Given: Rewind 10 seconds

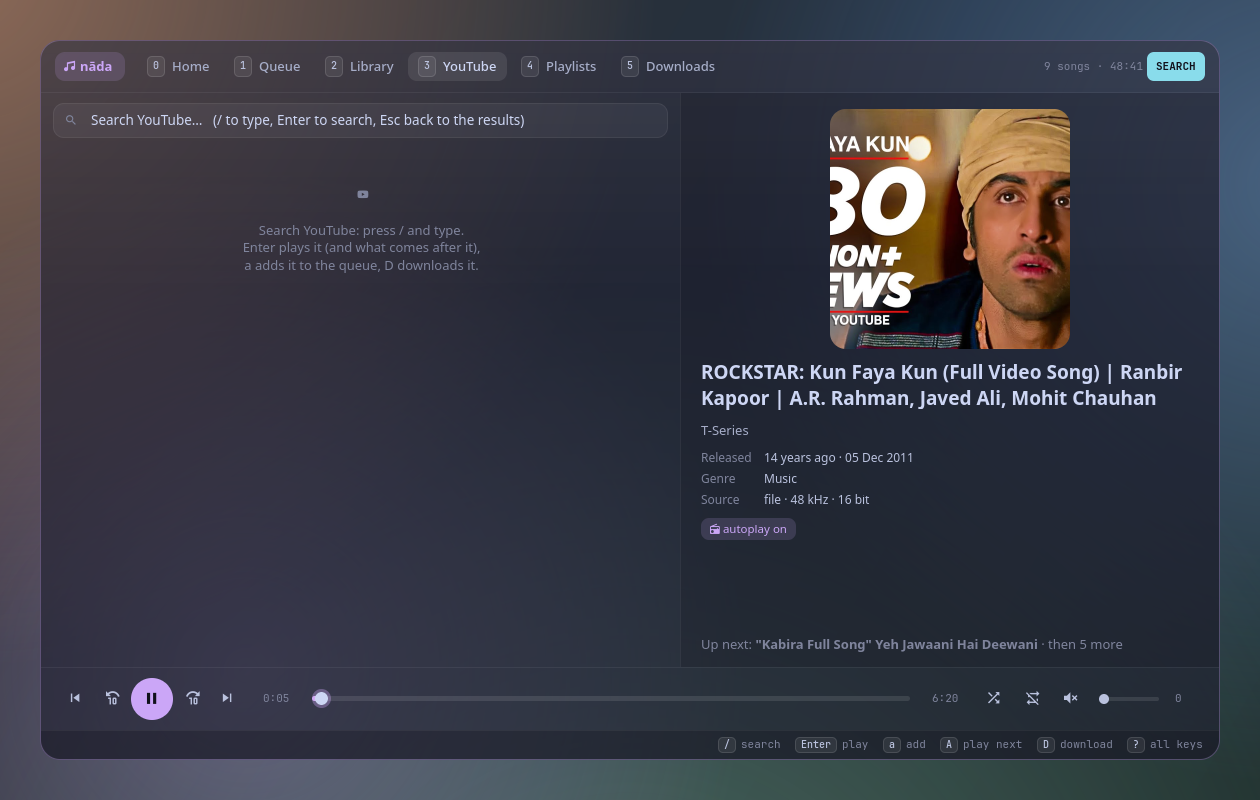Looking at the screenshot, I should 112,698.
